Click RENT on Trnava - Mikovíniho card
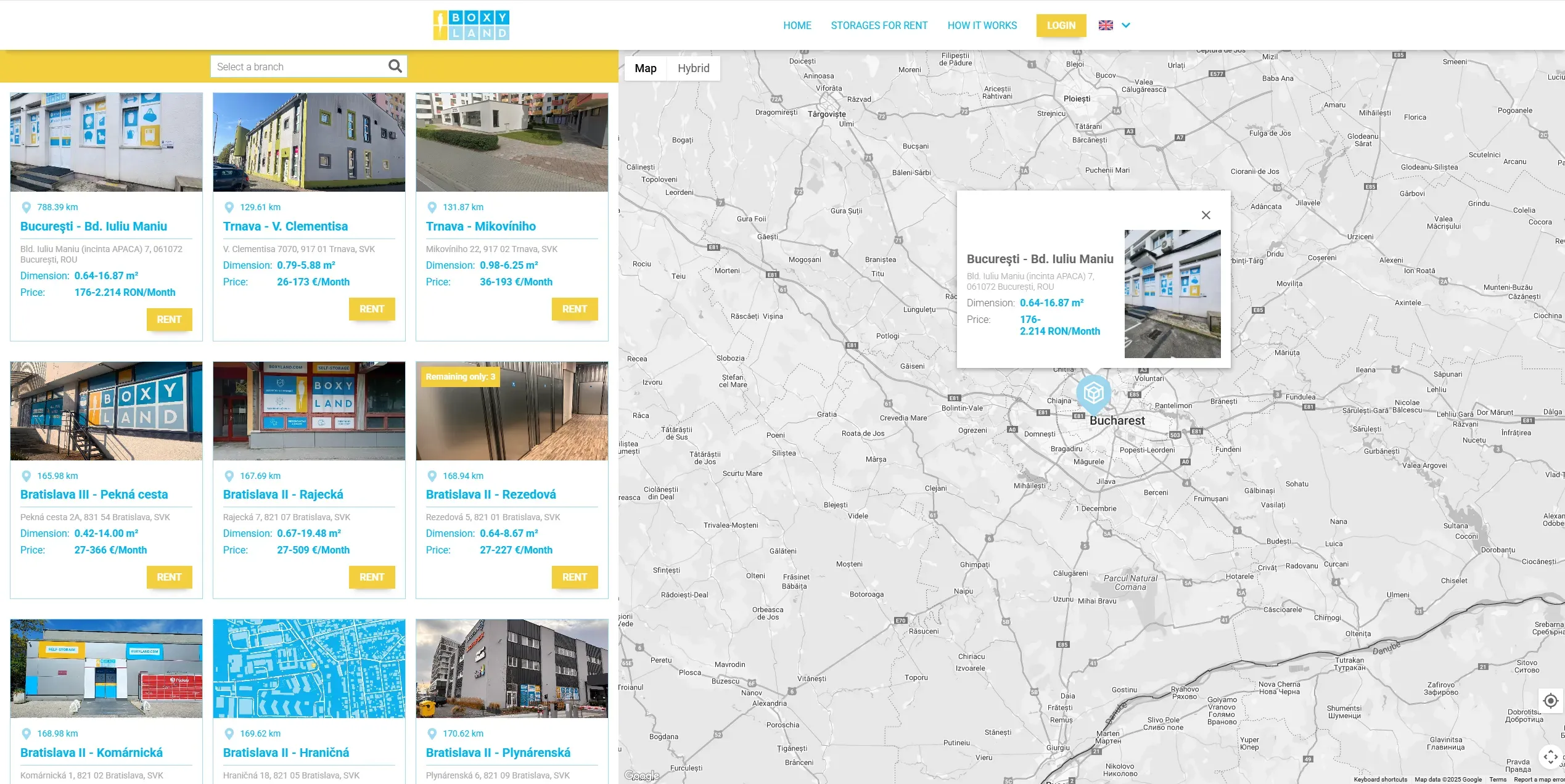This screenshot has width=1565, height=784. click(x=575, y=309)
